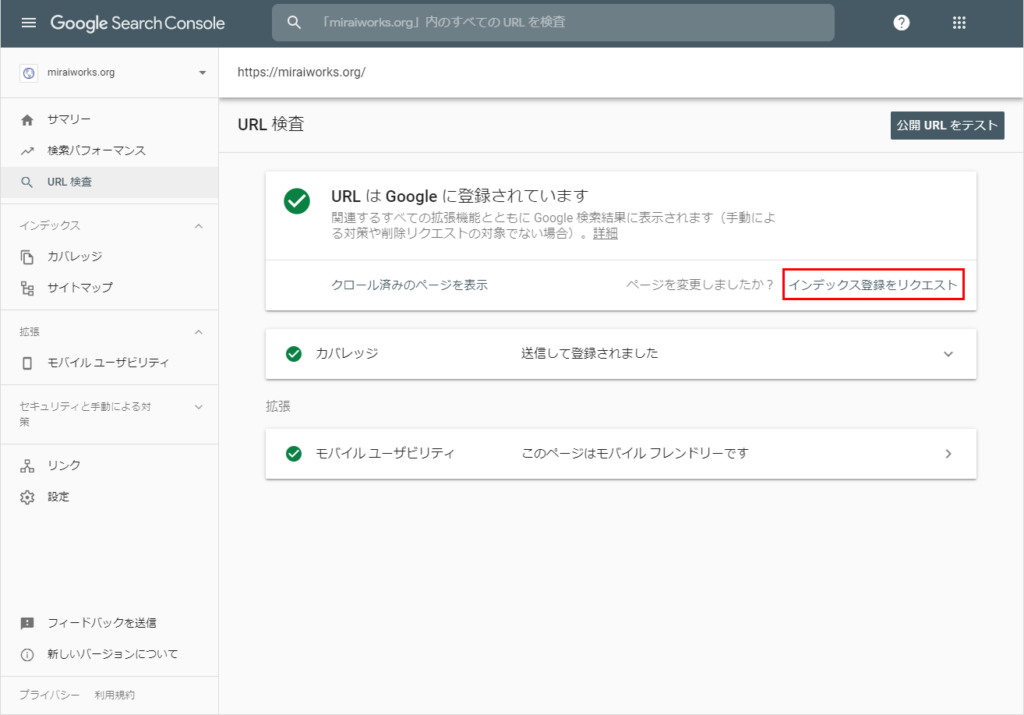The height and width of the screenshot is (715, 1024).
Task: Click the モバイル ユーザビリティ phone icon in sidebar
Action: (x=27, y=363)
